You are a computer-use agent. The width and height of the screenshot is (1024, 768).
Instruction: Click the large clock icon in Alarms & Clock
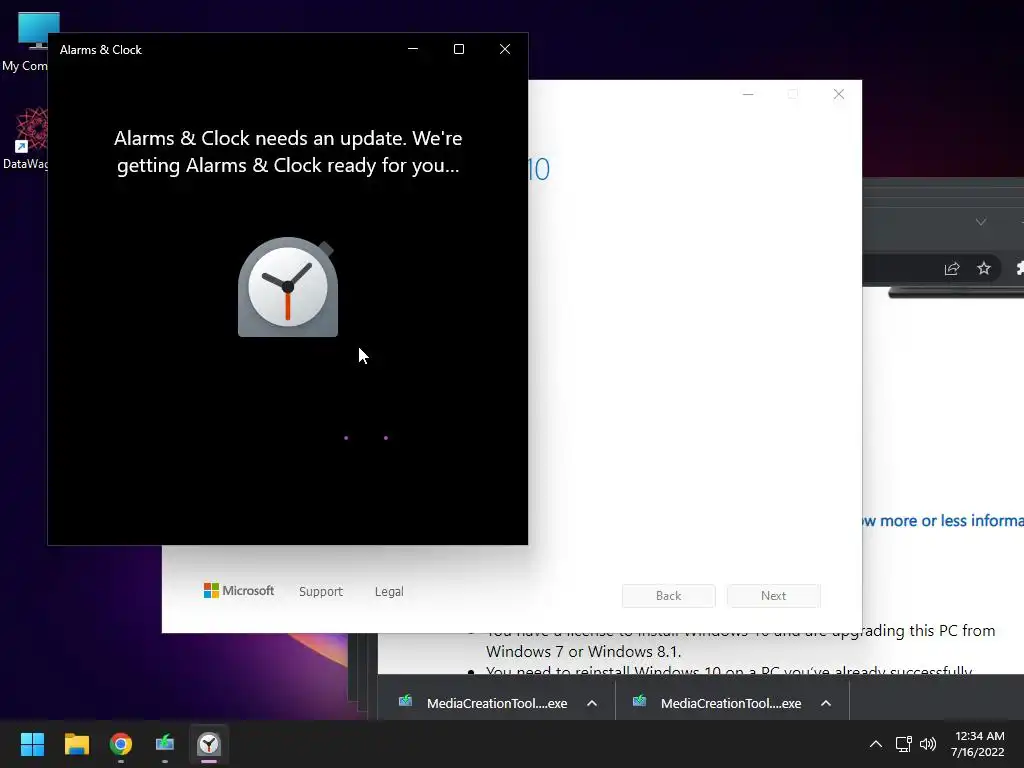(288, 287)
